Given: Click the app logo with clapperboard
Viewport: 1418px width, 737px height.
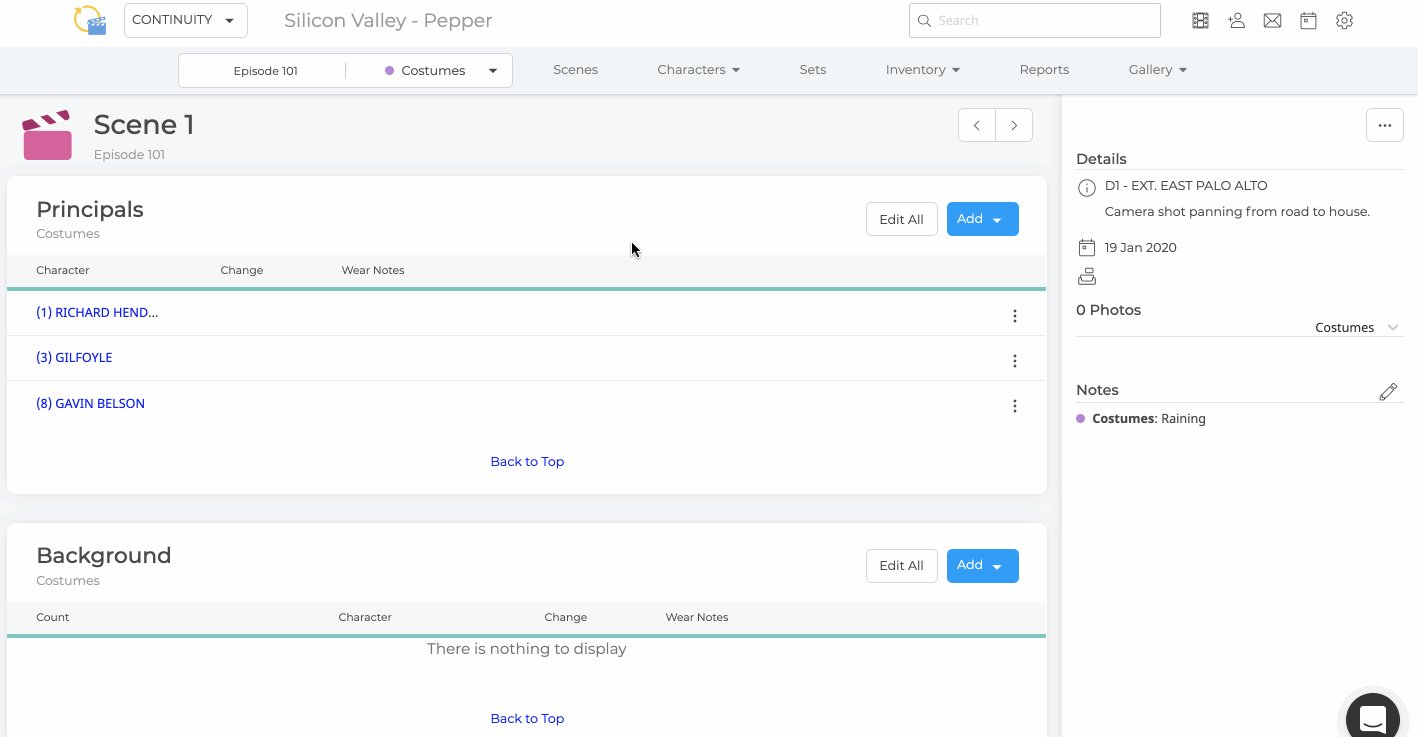Looking at the screenshot, I should [90, 20].
